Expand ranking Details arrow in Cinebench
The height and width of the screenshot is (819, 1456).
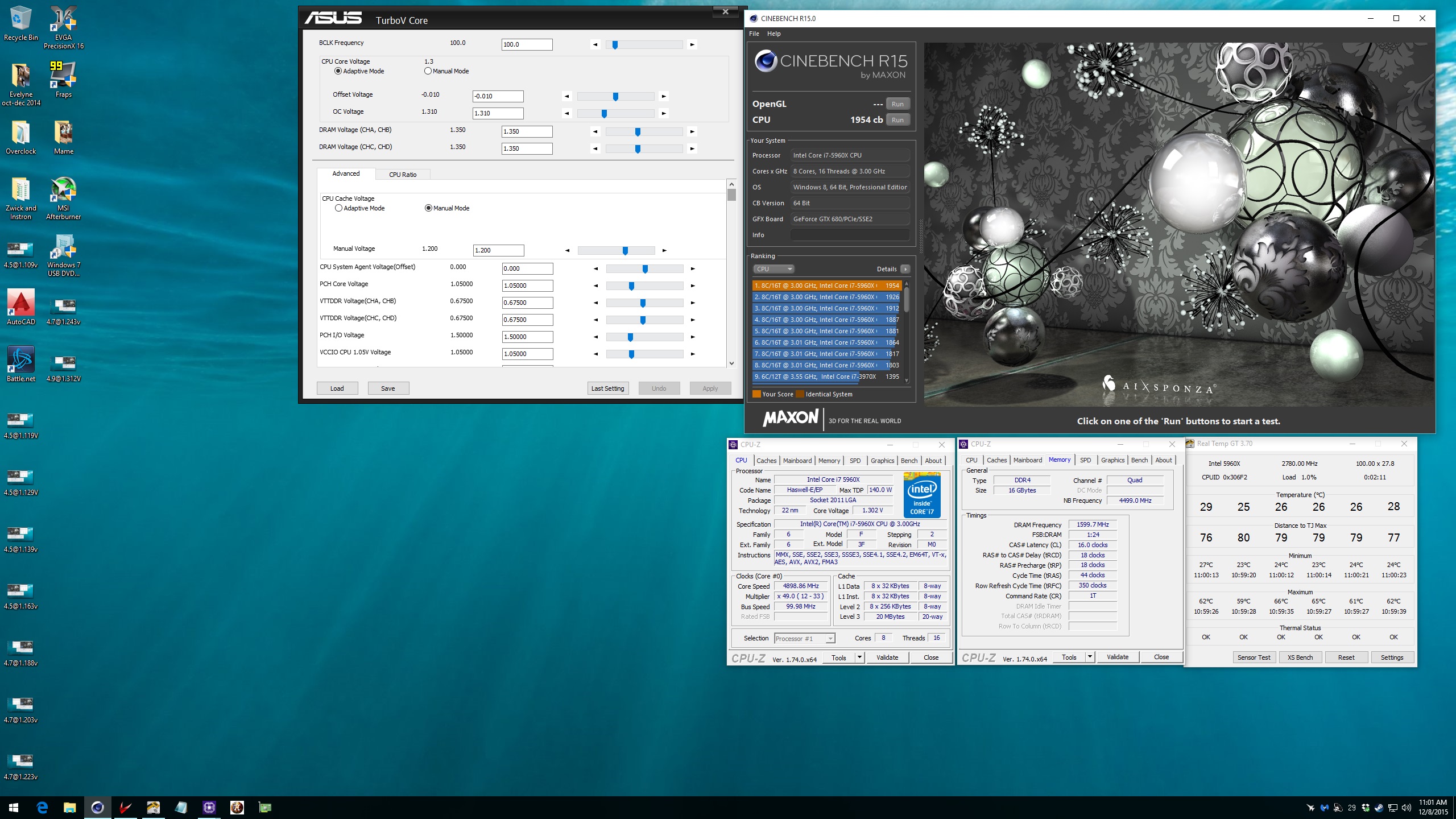click(x=905, y=269)
